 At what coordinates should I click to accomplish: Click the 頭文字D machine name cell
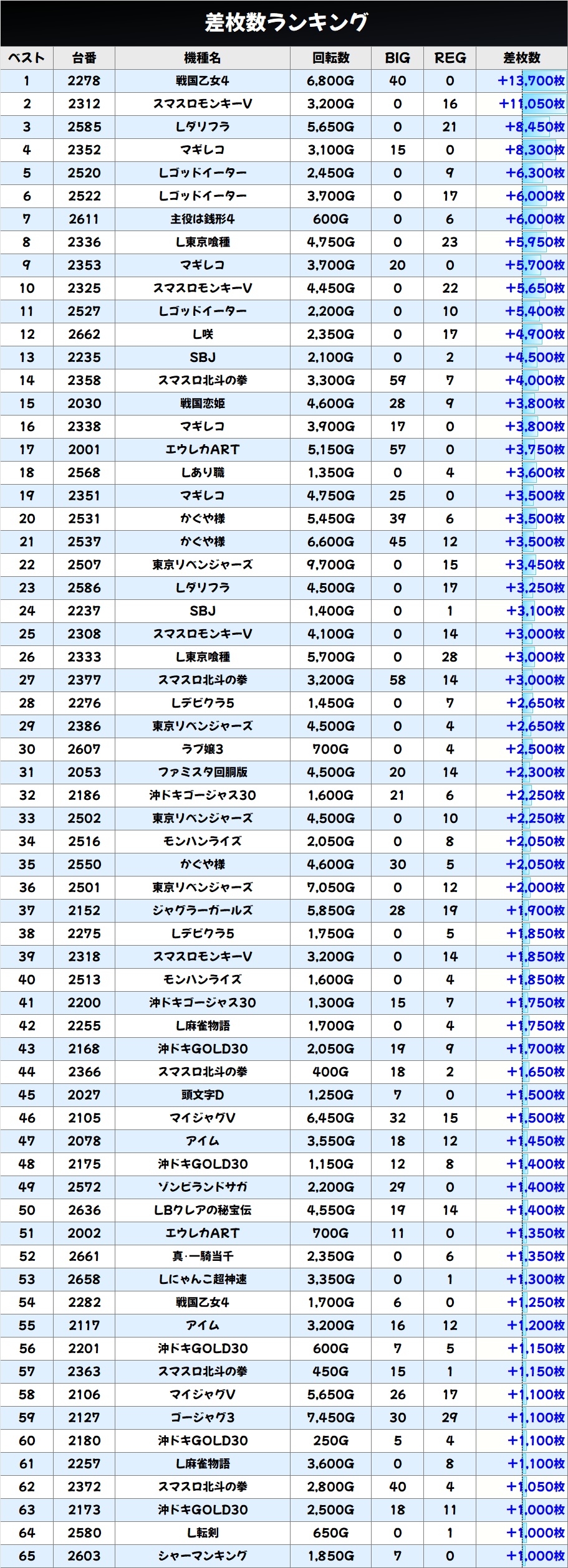203,1095
